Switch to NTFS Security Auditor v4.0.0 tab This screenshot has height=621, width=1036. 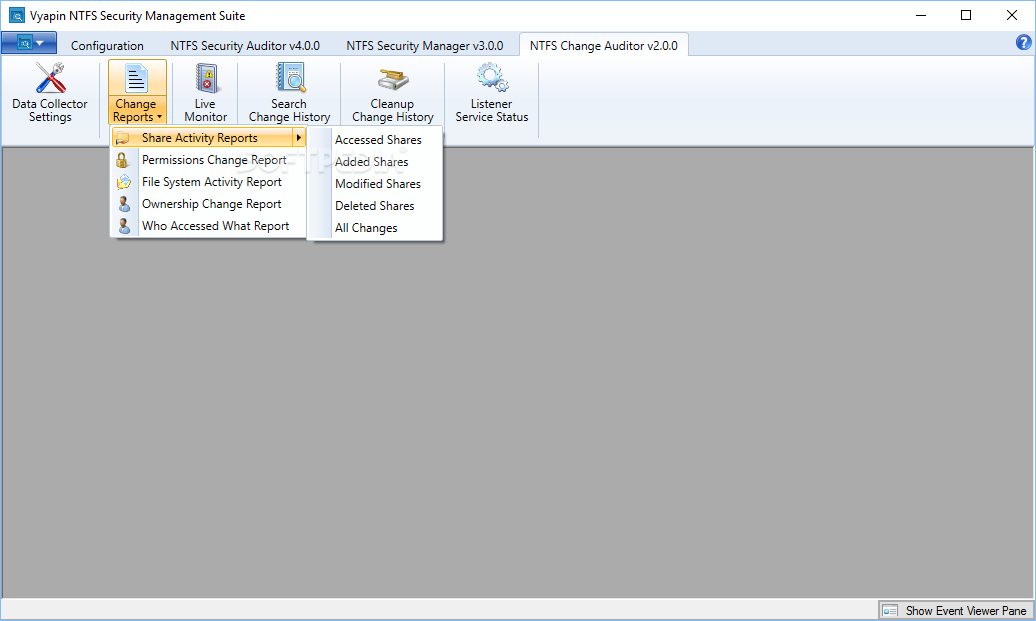pos(245,46)
